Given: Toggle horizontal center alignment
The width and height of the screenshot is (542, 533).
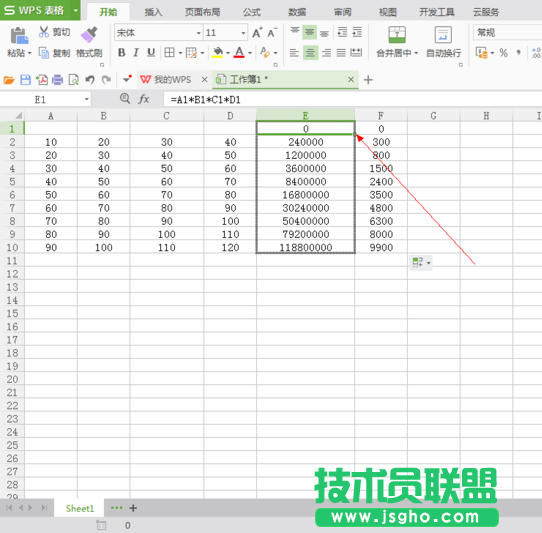Looking at the screenshot, I should (x=310, y=53).
